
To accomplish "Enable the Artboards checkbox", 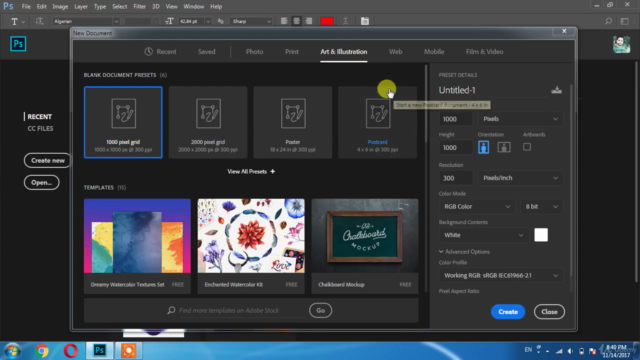I will [x=527, y=147].
